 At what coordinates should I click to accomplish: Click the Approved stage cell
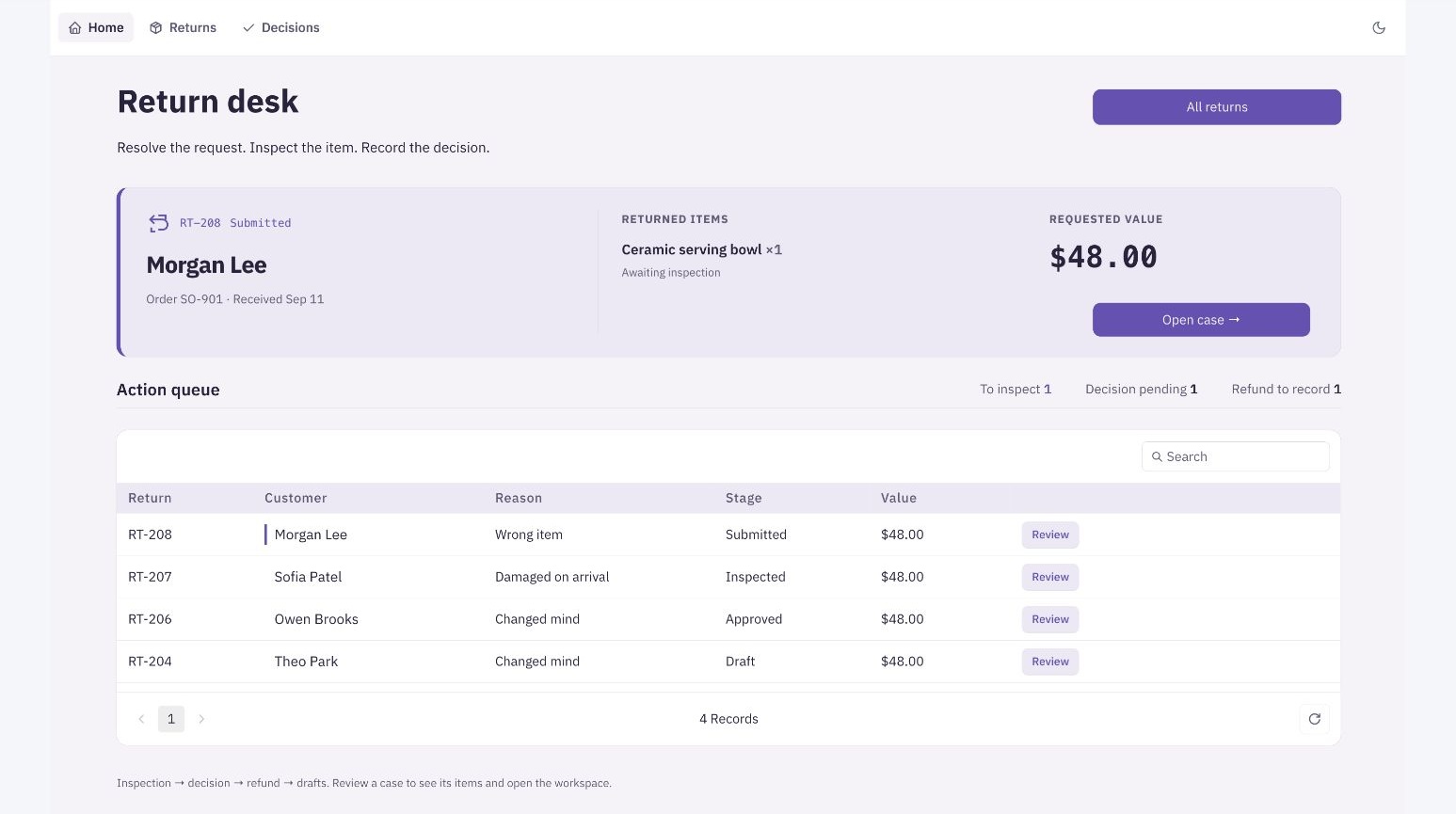pos(754,619)
